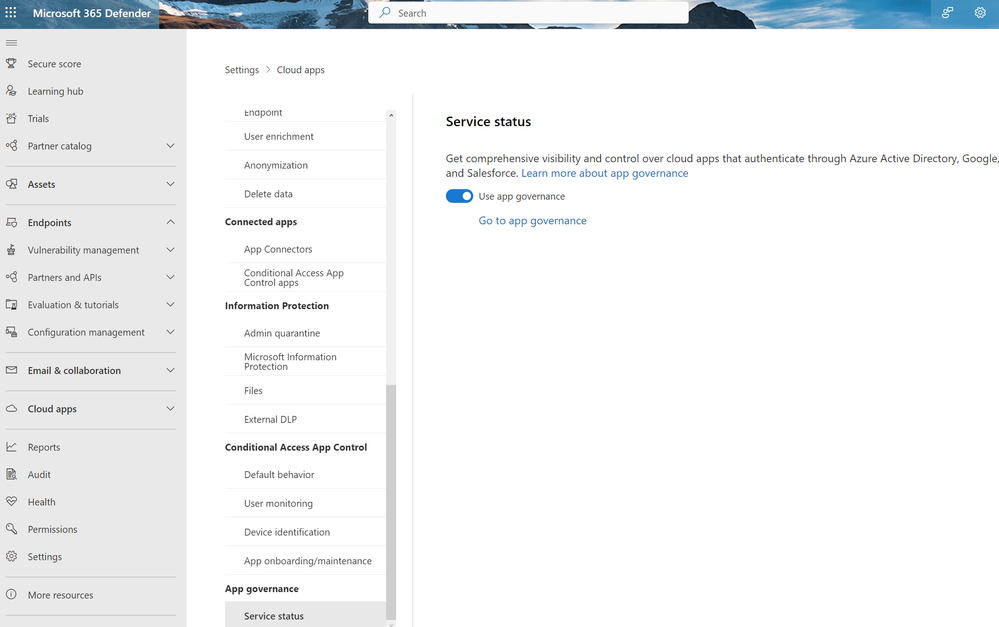Click the Endpoints device icon
This screenshot has height=627, width=999.
pyautogui.click(x=11, y=222)
